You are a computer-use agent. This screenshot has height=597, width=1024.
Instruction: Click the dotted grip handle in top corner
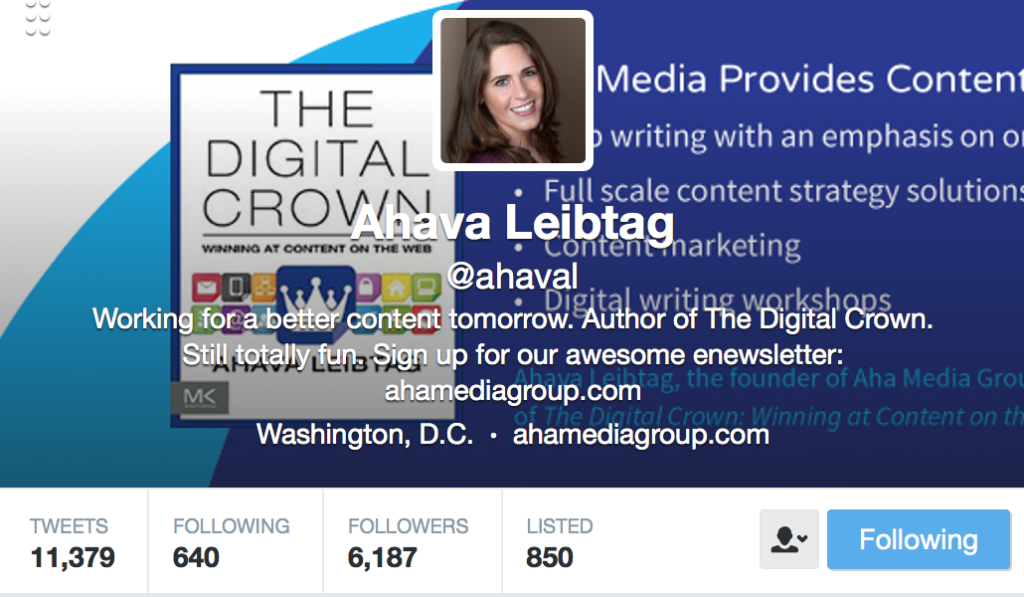[x=38, y=18]
